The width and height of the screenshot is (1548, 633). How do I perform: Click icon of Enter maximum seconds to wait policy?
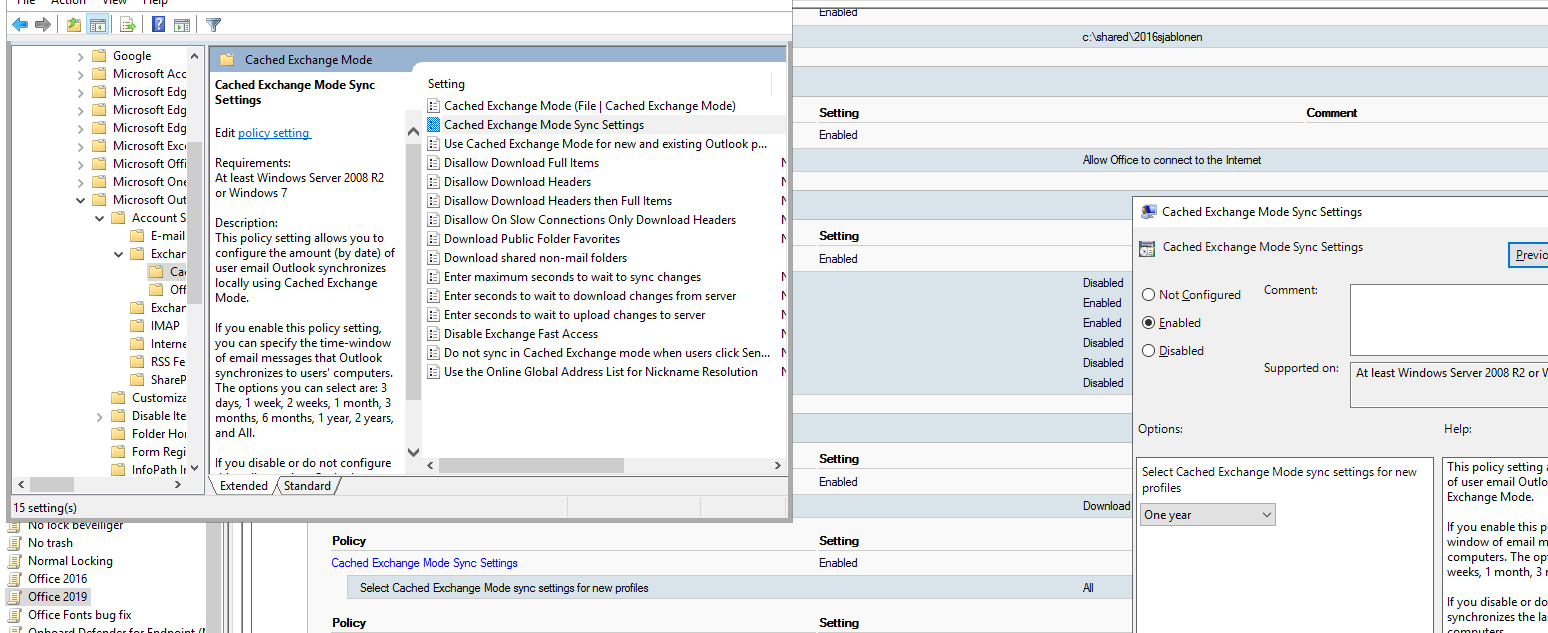(x=434, y=277)
